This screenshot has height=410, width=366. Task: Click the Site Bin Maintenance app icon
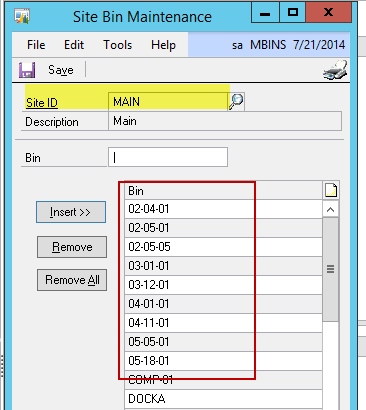click(x=22, y=16)
